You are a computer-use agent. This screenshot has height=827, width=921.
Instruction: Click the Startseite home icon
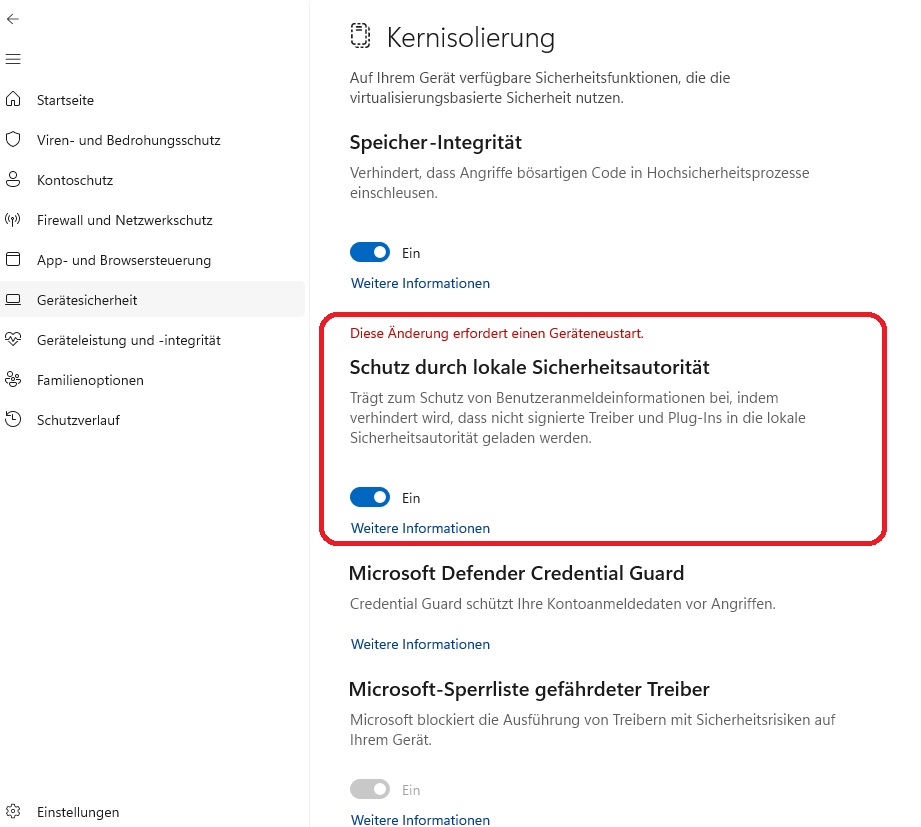(x=13, y=100)
